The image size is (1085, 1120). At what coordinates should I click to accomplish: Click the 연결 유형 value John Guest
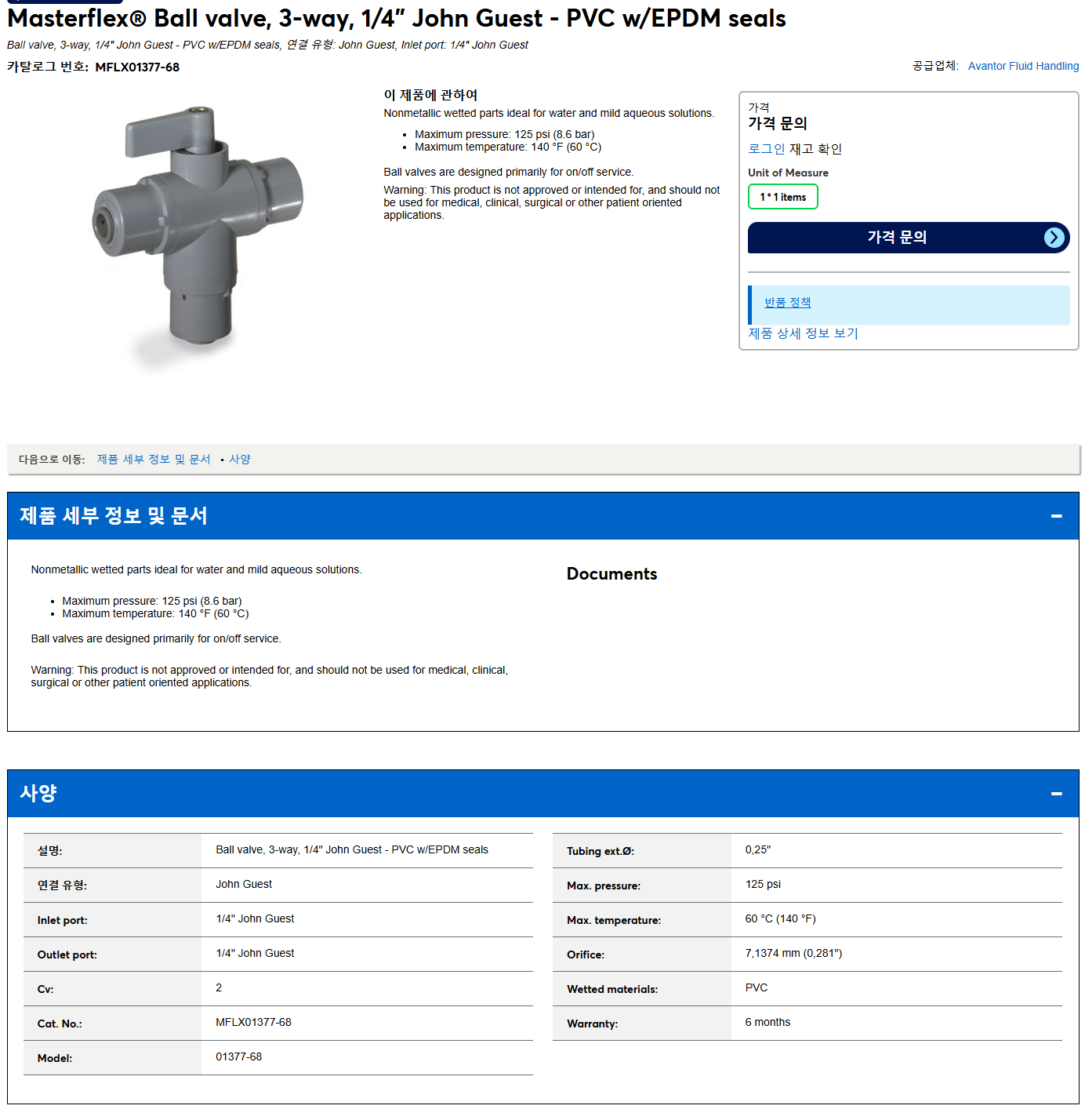[244, 885]
